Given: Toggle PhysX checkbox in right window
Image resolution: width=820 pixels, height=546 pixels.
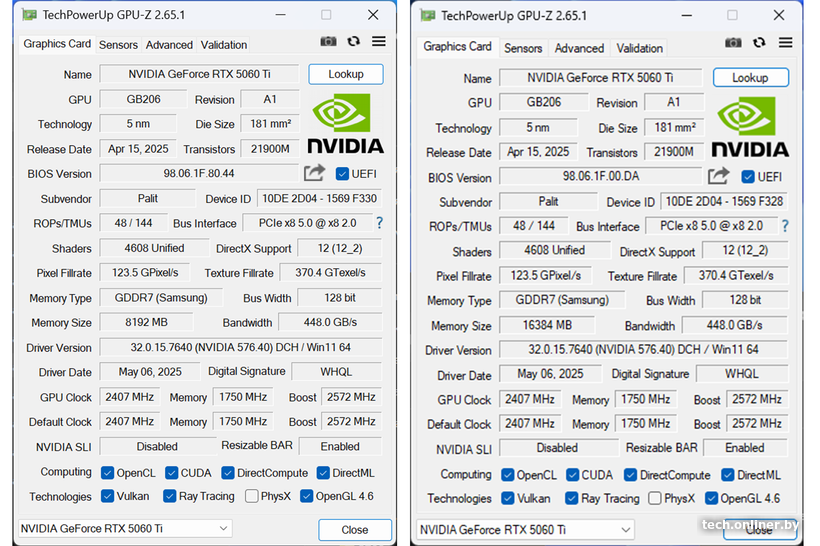Looking at the screenshot, I should [x=655, y=498].
